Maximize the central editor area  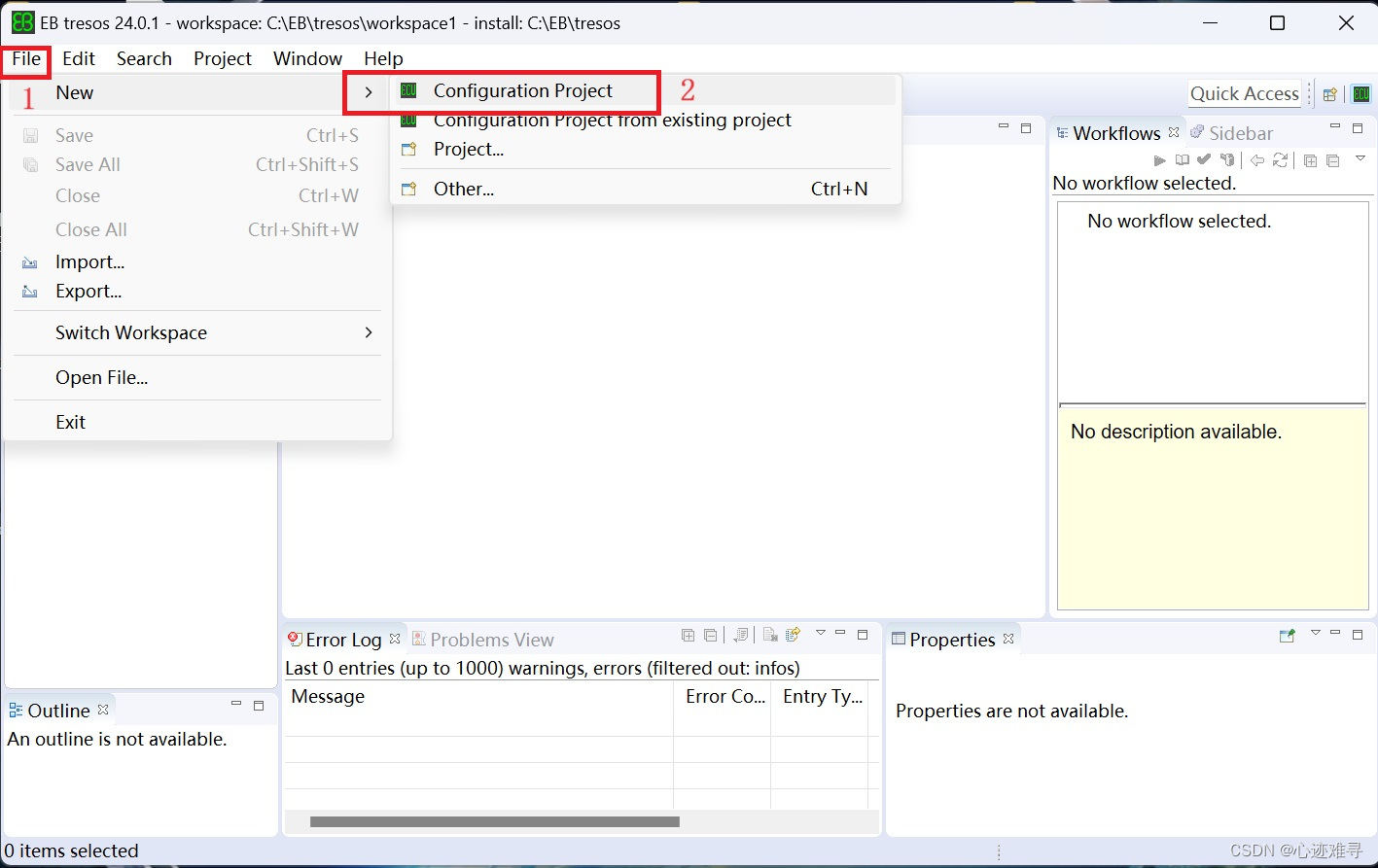[x=1026, y=128]
